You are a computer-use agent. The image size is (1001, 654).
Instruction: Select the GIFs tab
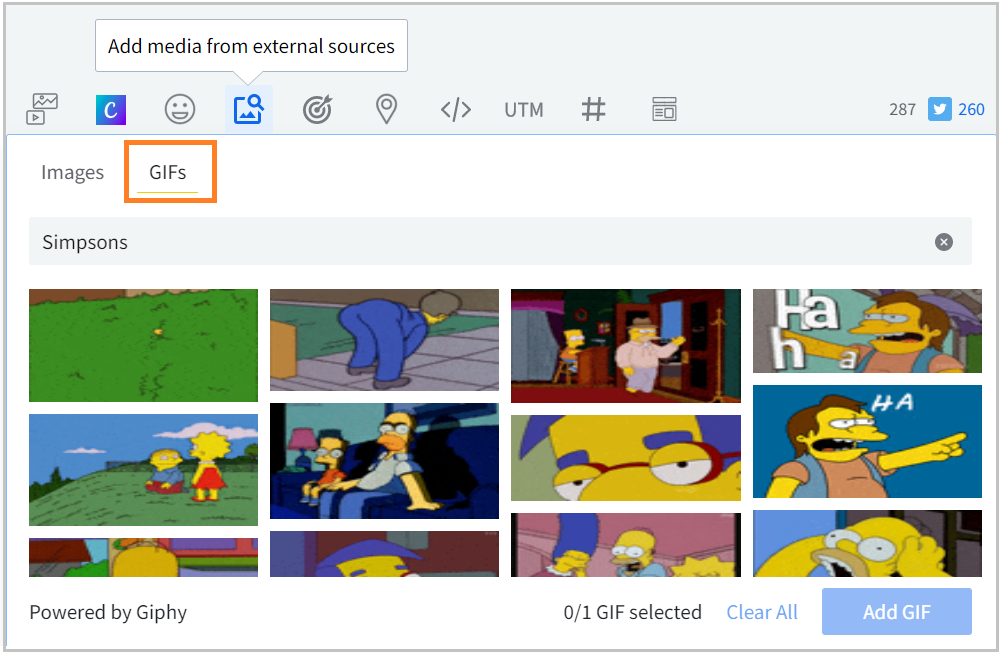pos(168,172)
